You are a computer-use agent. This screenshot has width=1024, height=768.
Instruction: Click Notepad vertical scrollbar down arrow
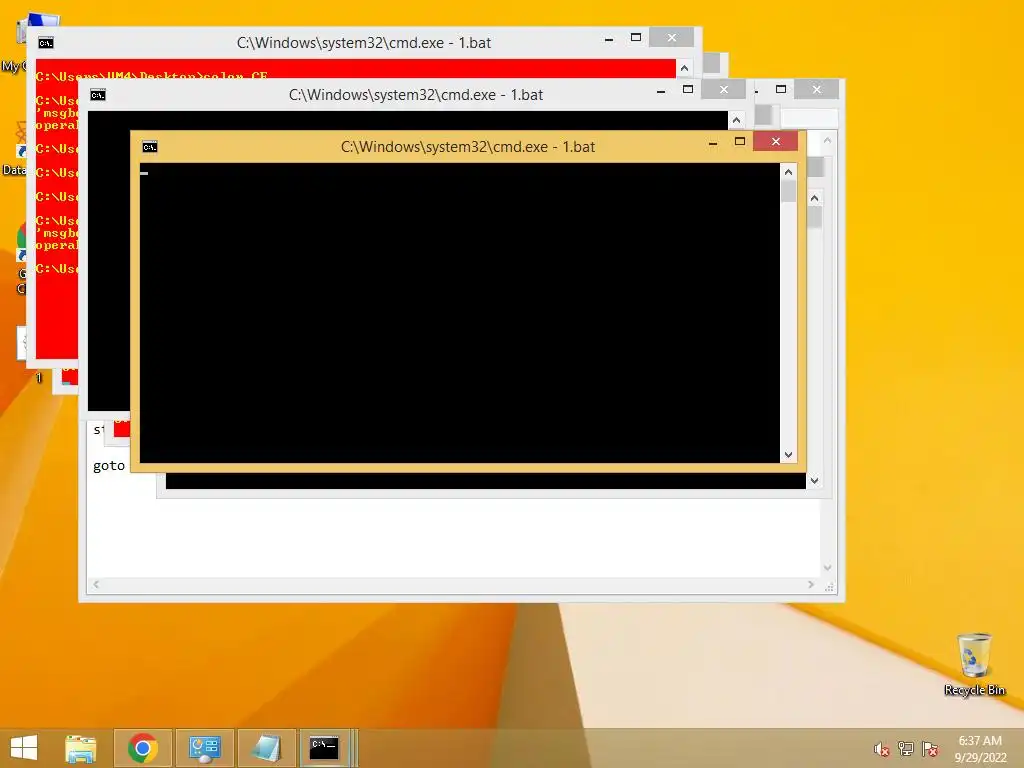pyautogui.click(x=827, y=568)
